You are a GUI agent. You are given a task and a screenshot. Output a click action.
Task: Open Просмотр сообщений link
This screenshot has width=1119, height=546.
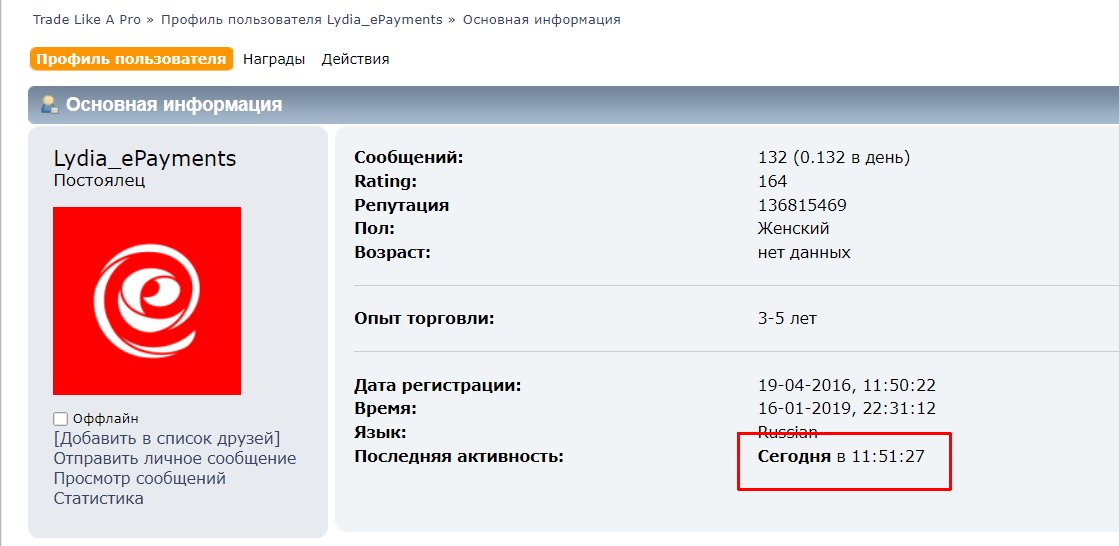tap(140, 478)
